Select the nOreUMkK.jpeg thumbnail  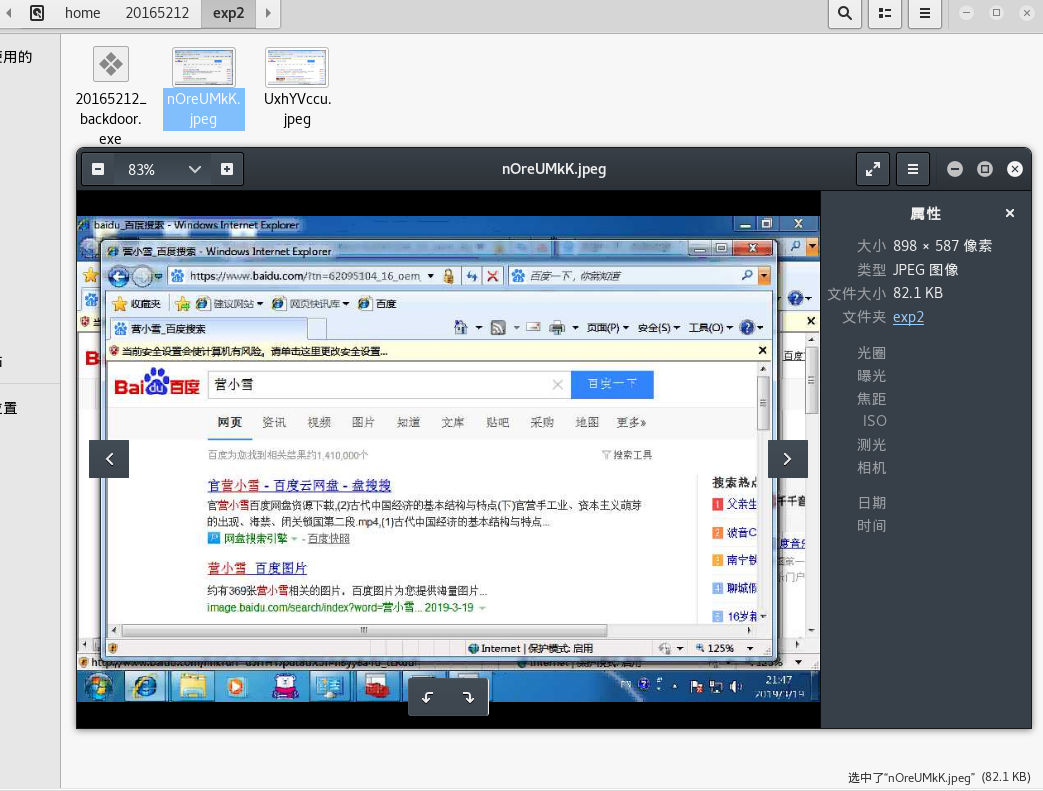coord(204,88)
